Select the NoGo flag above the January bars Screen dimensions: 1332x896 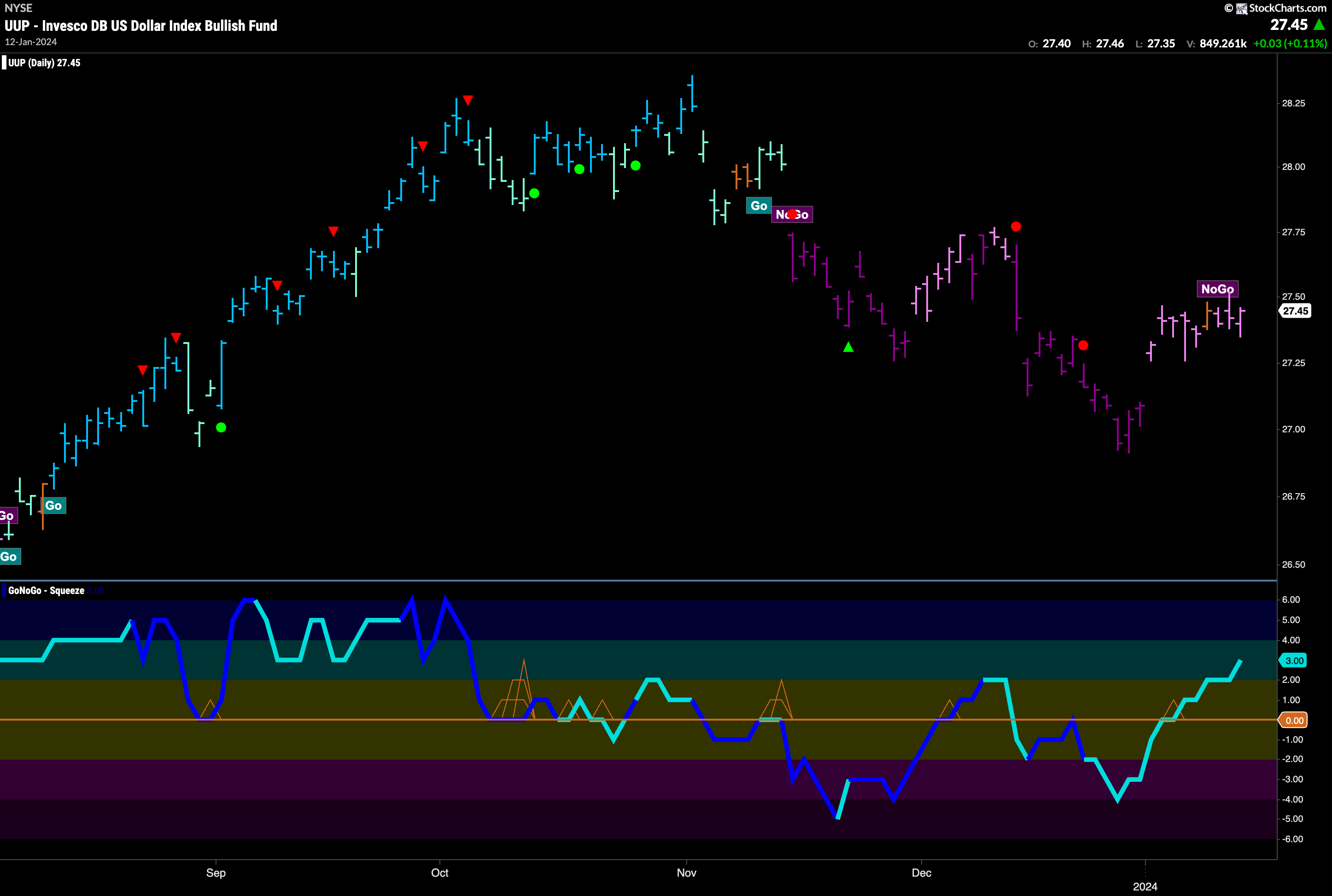click(1218, 289)
